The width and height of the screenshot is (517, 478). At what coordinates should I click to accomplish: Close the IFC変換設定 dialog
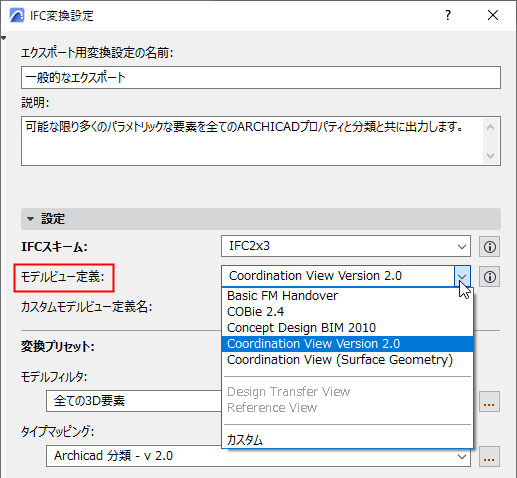click(x=493, y=15)
